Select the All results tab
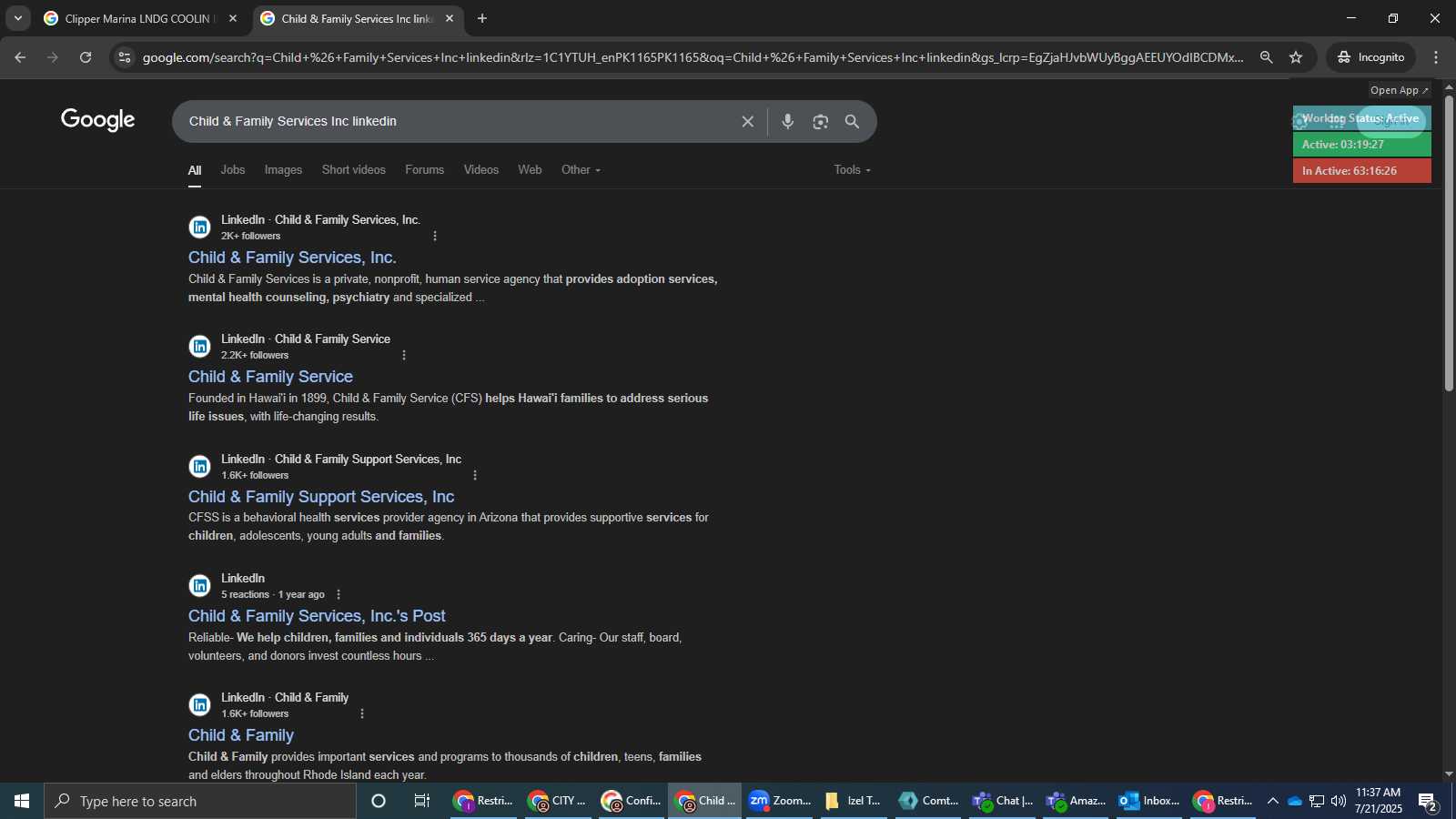1456x819 pixels. (195, 170)
